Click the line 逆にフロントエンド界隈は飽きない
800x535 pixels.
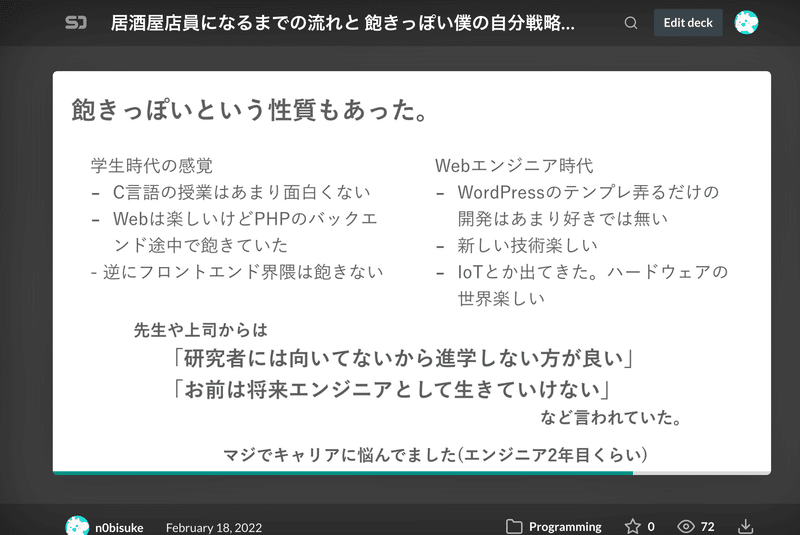243,271
